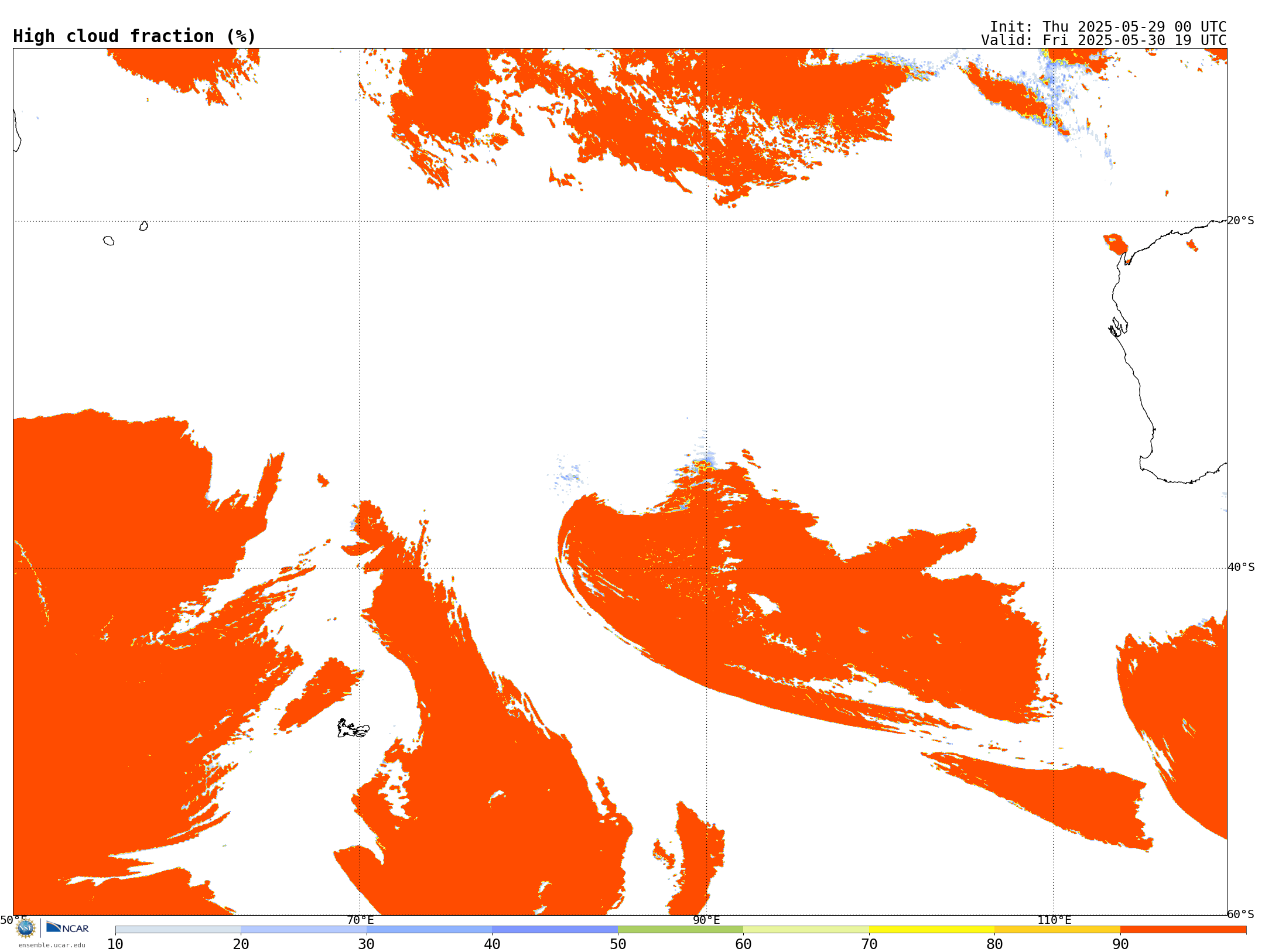1265x952 pixels.
Task: Pick the above-90 orange-red colorbar segment
Action: click(1183, 930)
